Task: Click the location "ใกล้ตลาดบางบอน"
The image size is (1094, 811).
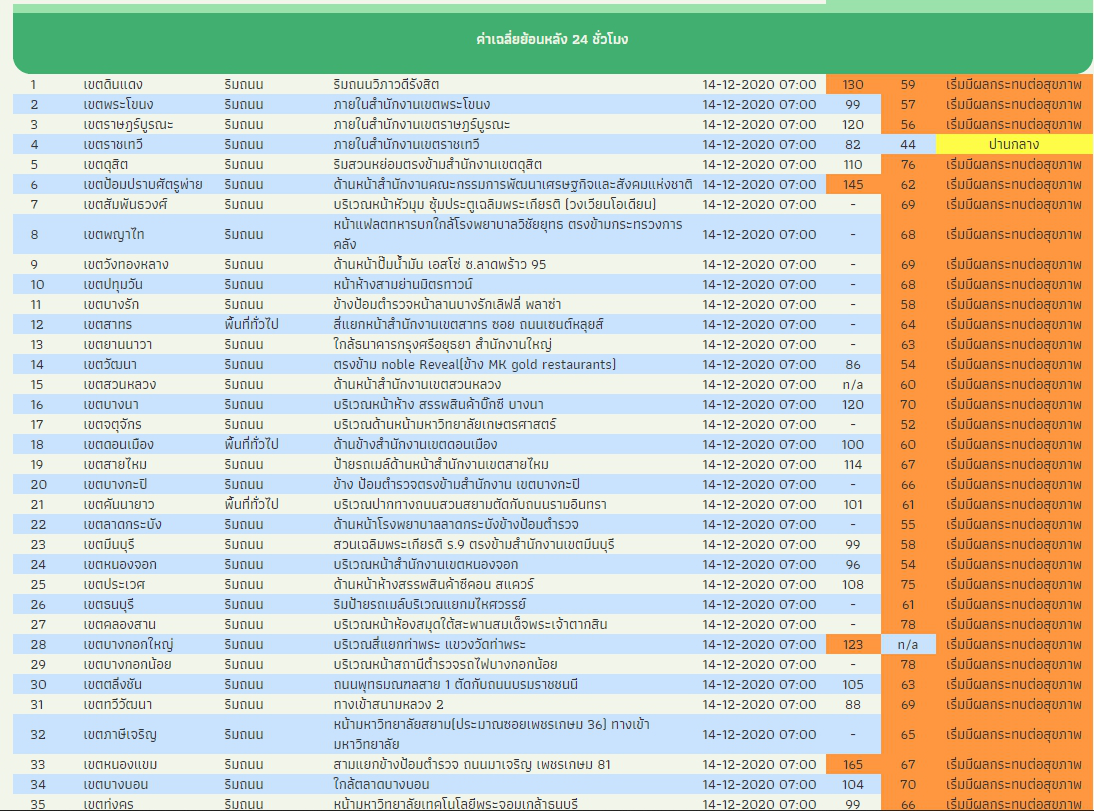Action: tap(381, 784)
